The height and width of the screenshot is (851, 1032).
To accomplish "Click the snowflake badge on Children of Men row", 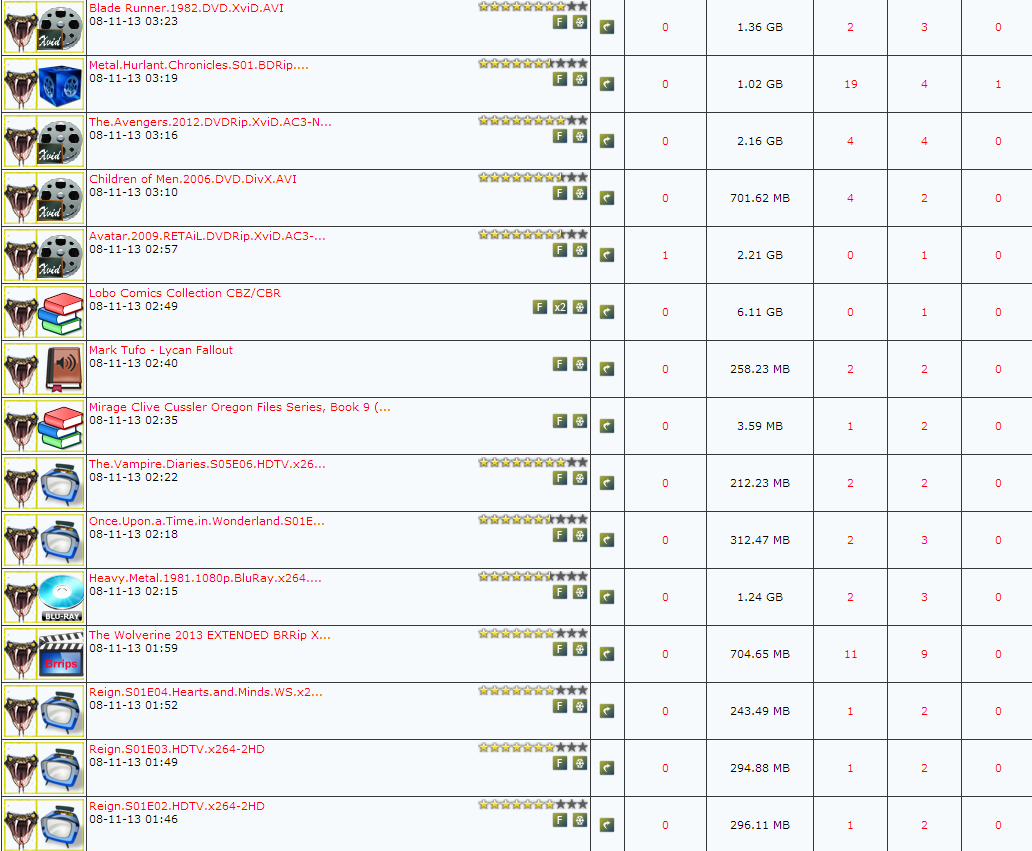I will [580, 193].
